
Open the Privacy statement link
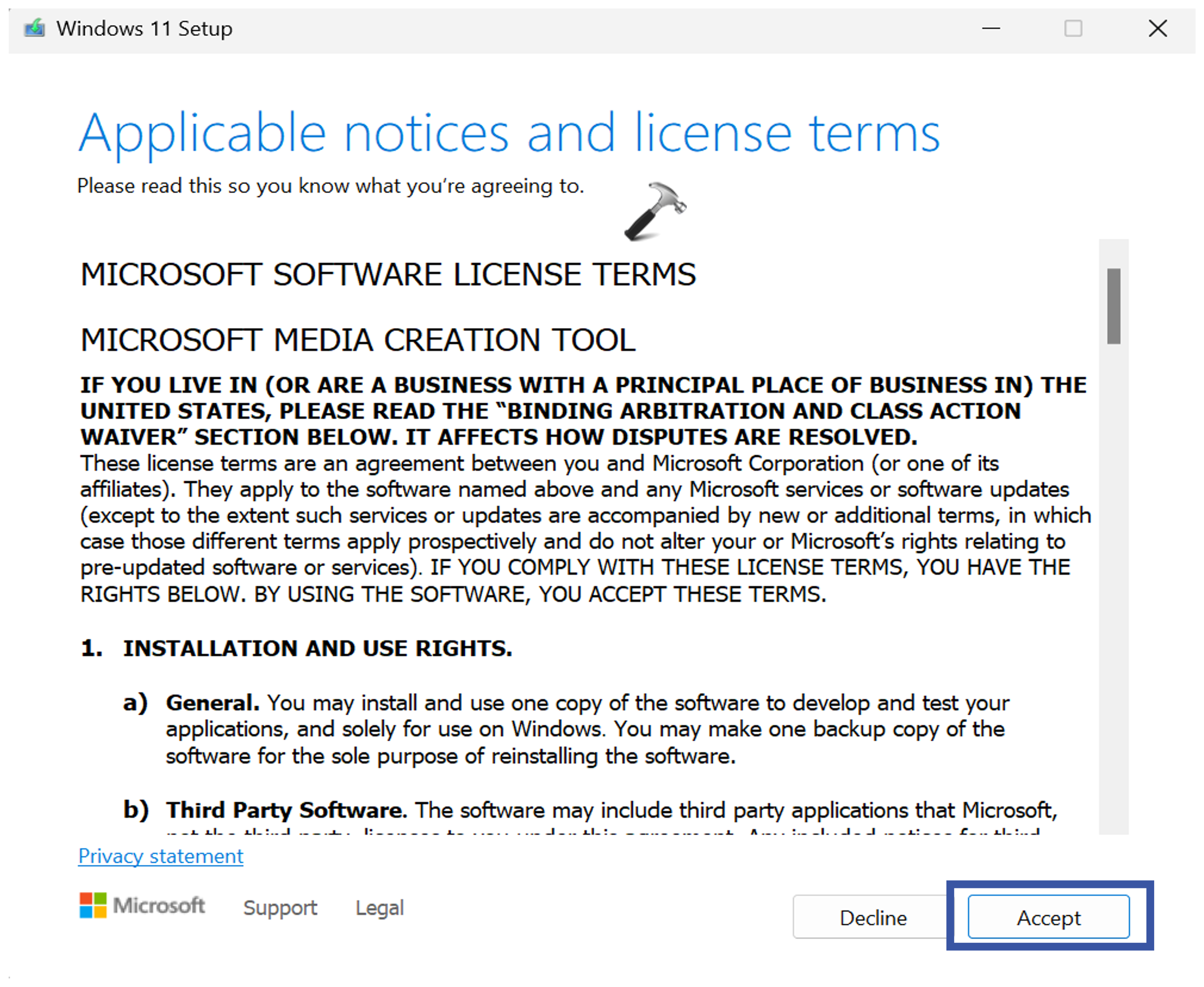click(x=161, y=855)
